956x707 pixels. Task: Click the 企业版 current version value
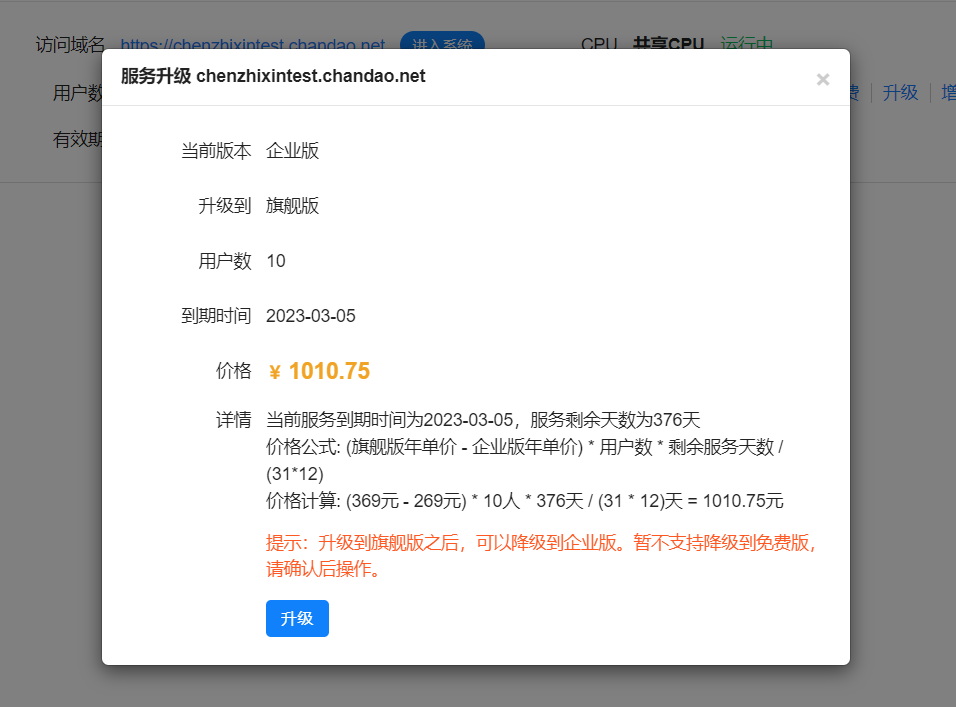[x=292, y=151]
